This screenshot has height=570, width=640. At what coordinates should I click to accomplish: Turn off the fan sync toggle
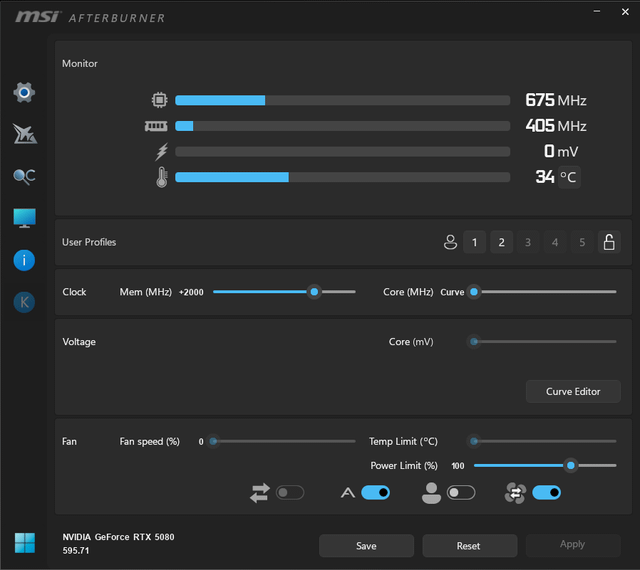pos(546,493)
